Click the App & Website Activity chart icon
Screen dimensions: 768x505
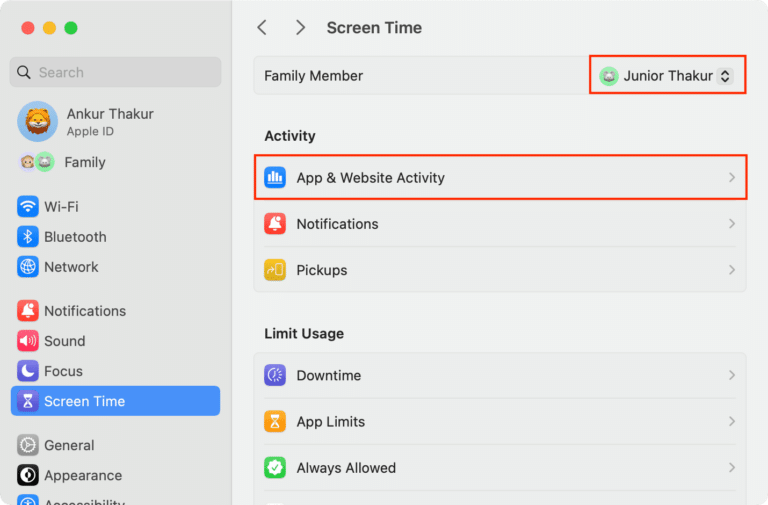point(275,177)
